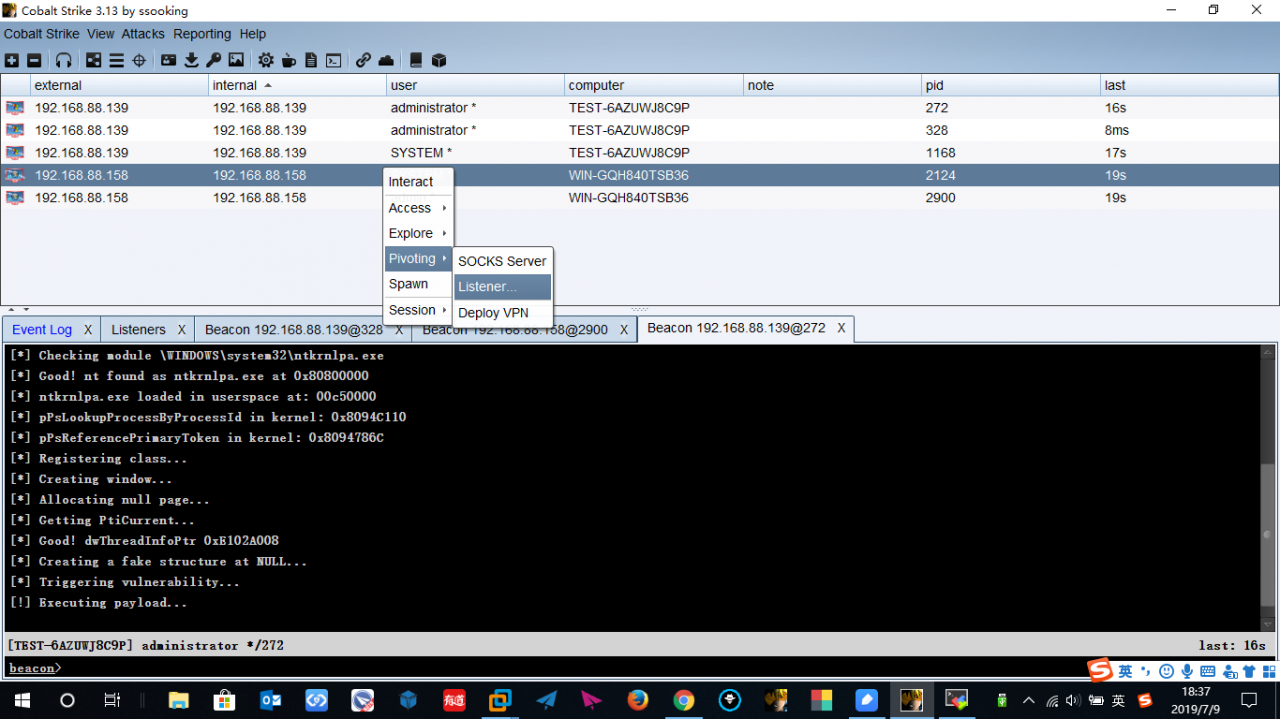Click the cloud manage web server icon

pyautogui.click(x=386, y=60)
